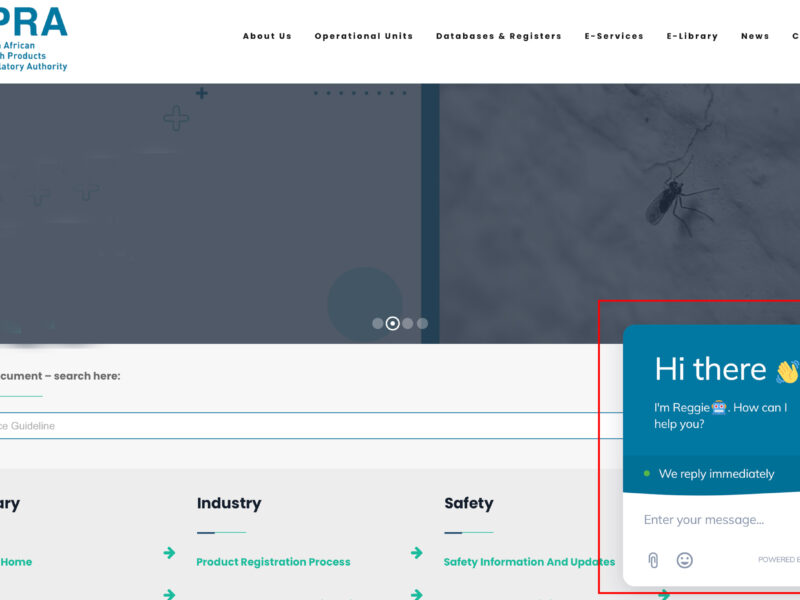Click the paperclip attachment icon in chat

coord(653,560)
